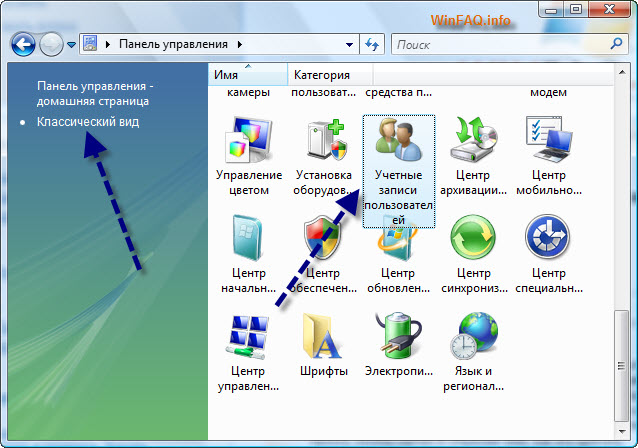Open Шрифты fonts folder icon
Image resolution: width=638 pixels, height=448 pixels.
323,336
